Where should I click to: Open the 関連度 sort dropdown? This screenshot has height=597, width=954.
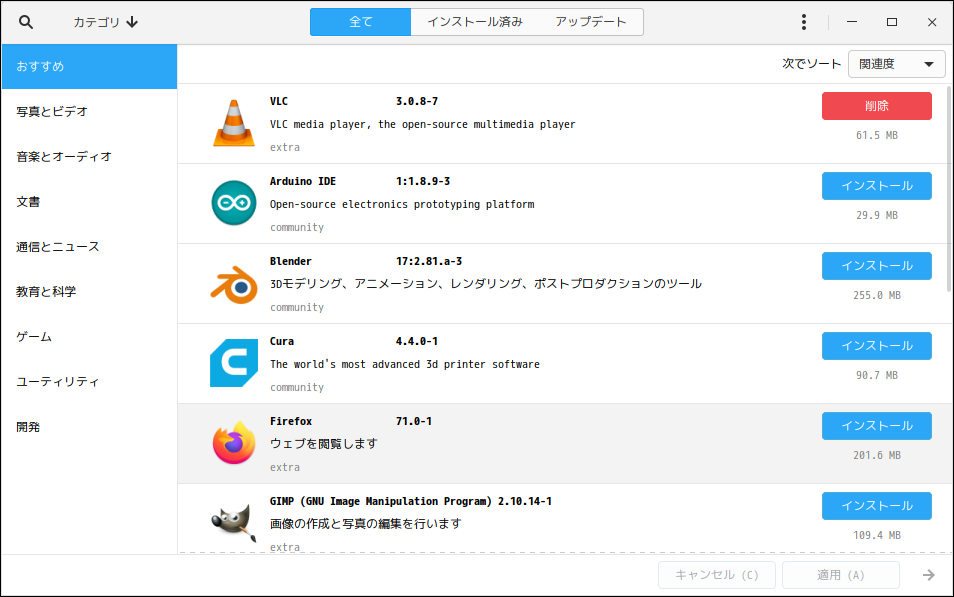896,64
